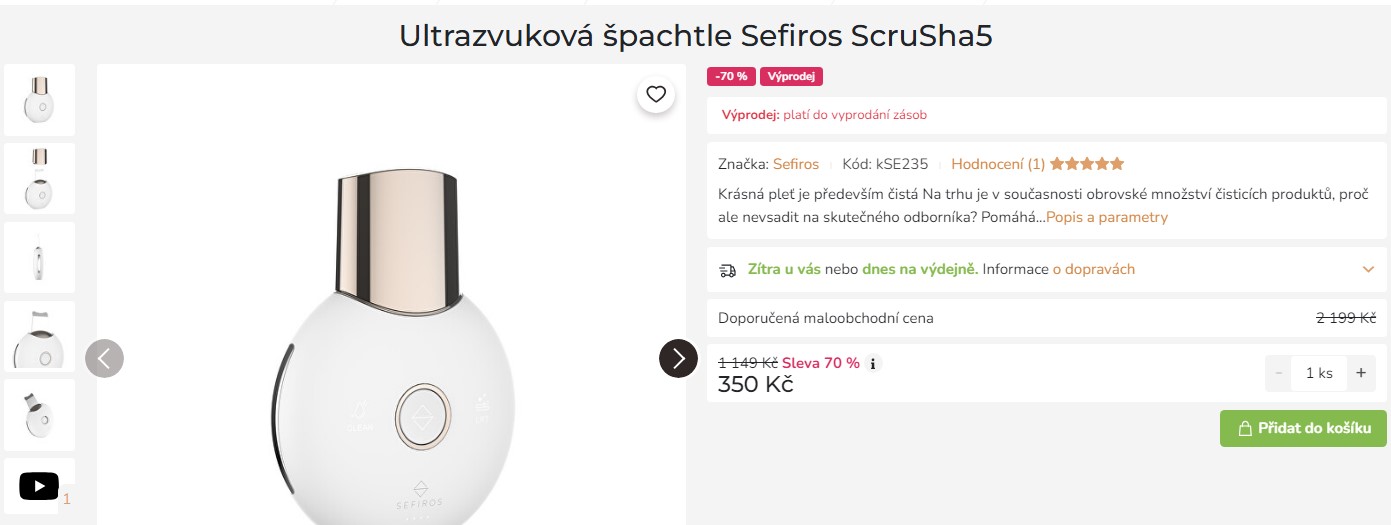
Task: Open Hodnocení (1) reviews link
Action: [998, 164]
